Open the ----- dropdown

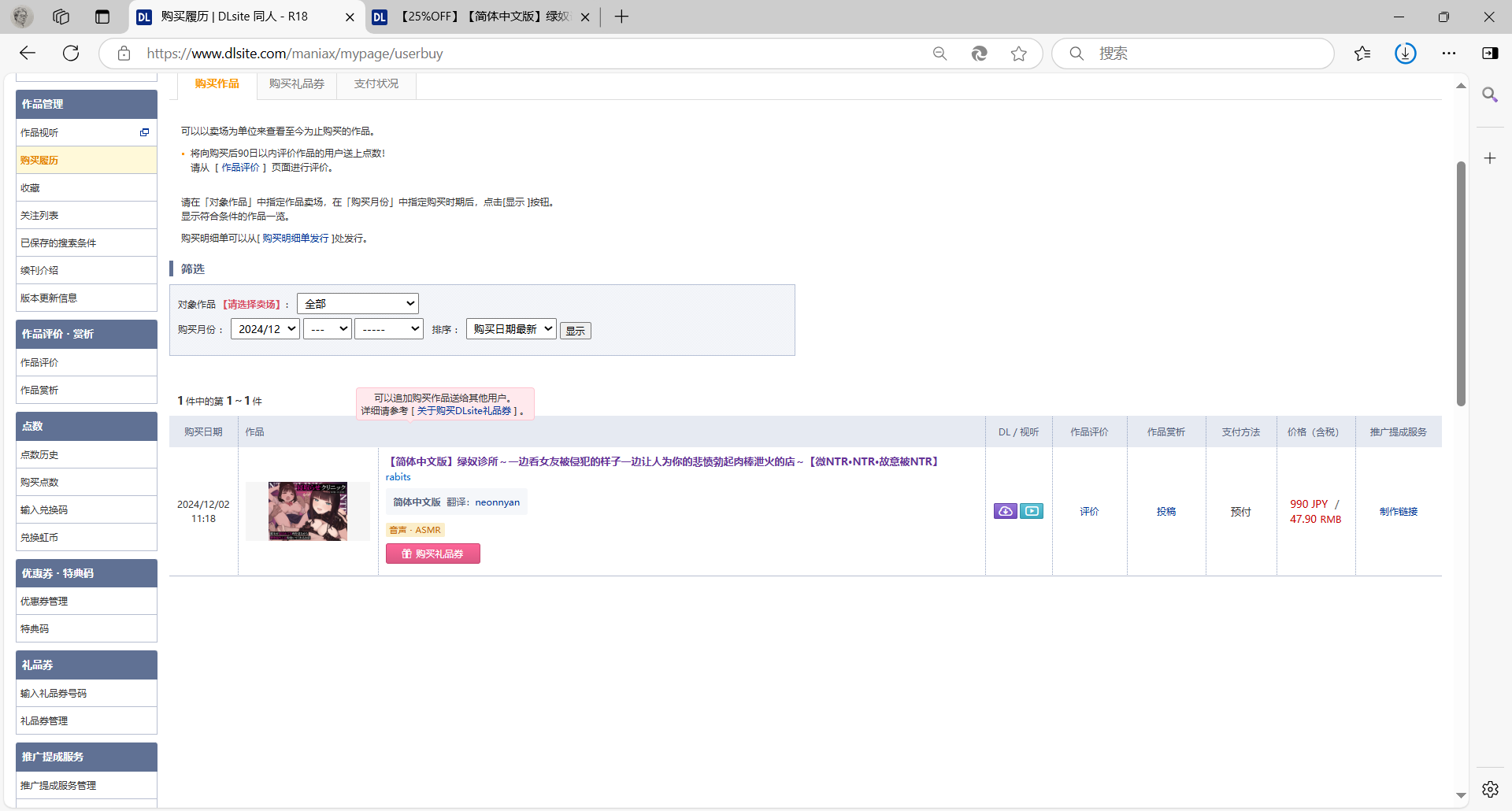tap(389, 329)
